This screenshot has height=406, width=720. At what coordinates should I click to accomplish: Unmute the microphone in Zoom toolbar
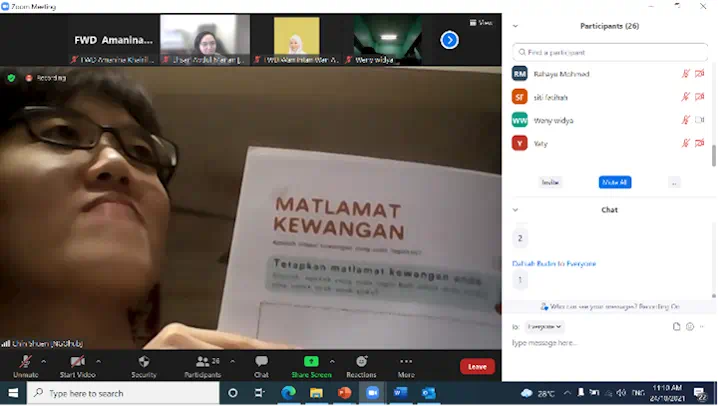pos(26,367)
